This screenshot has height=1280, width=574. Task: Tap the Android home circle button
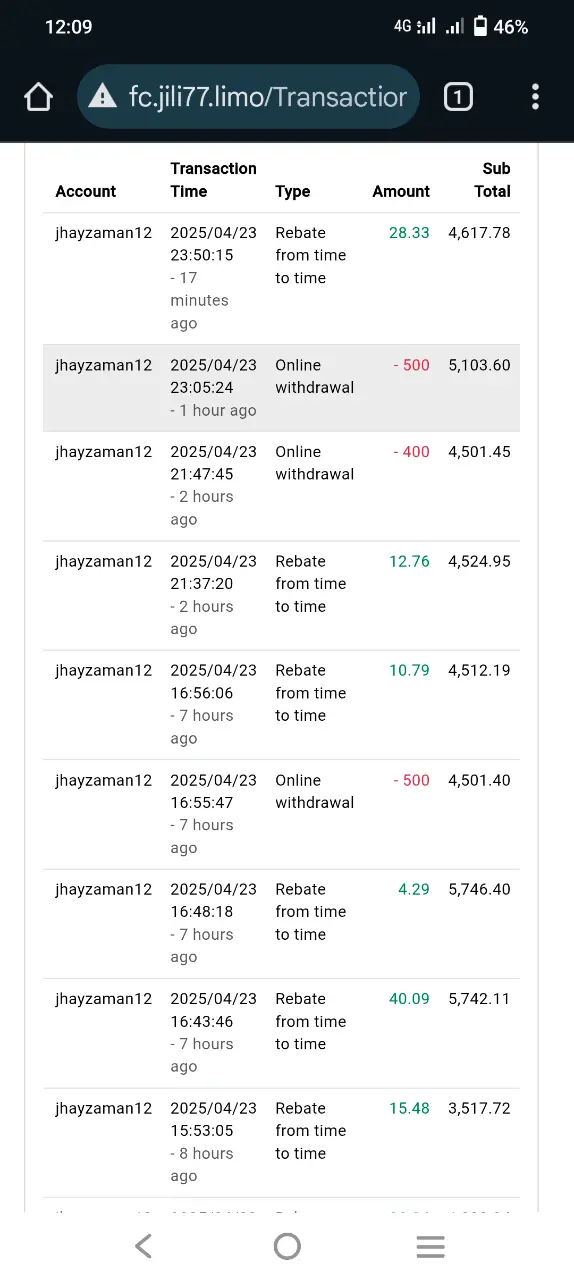click(x=287, y=1246)
